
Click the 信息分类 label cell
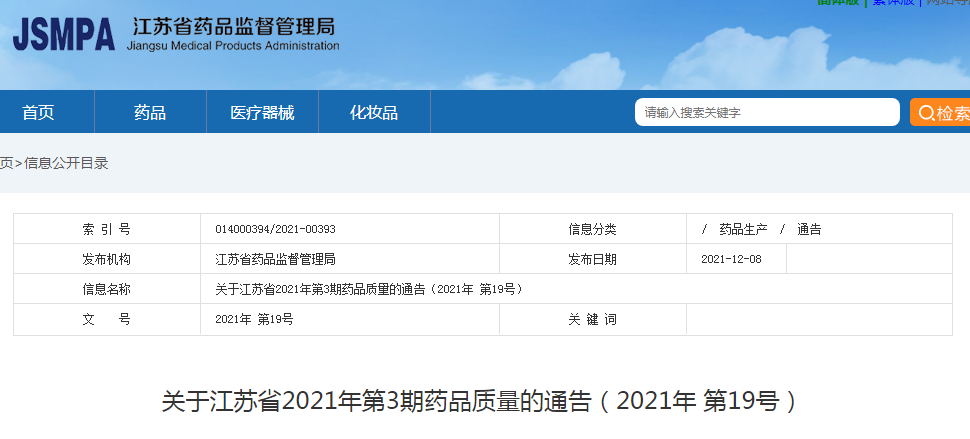pos(593,229)
